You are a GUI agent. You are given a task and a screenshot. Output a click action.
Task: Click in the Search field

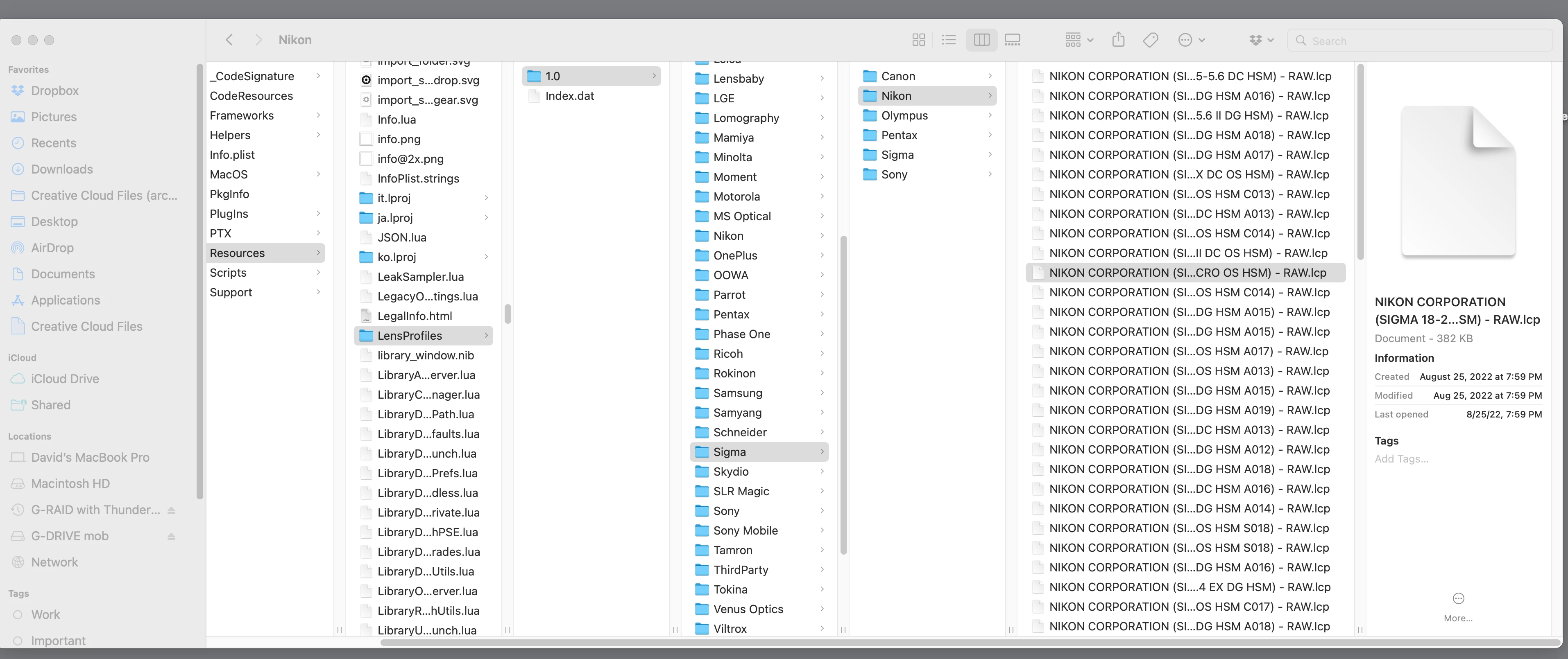pos(1424,41)
